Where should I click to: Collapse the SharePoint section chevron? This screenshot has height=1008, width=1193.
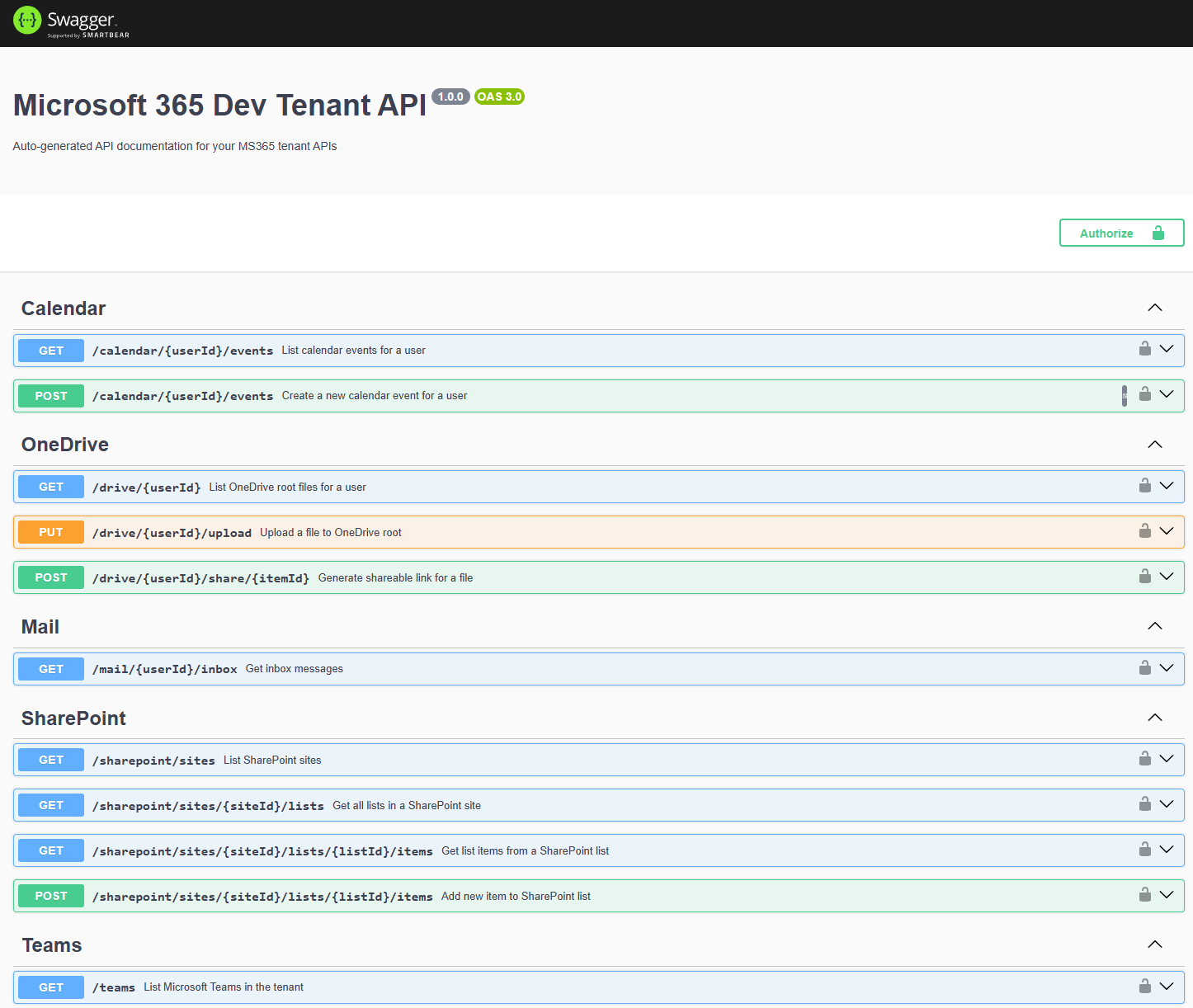tap(1155, 718)
